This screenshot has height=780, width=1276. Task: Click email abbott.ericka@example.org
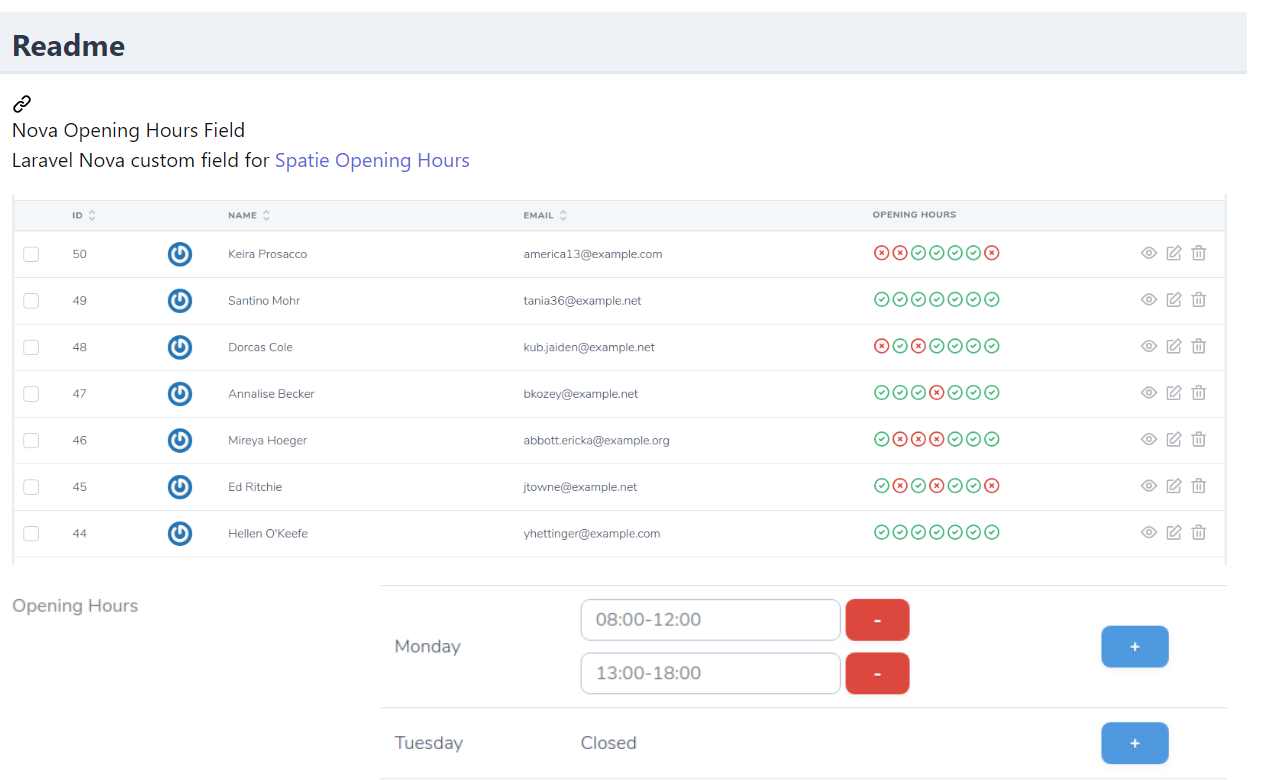(597, 440)
